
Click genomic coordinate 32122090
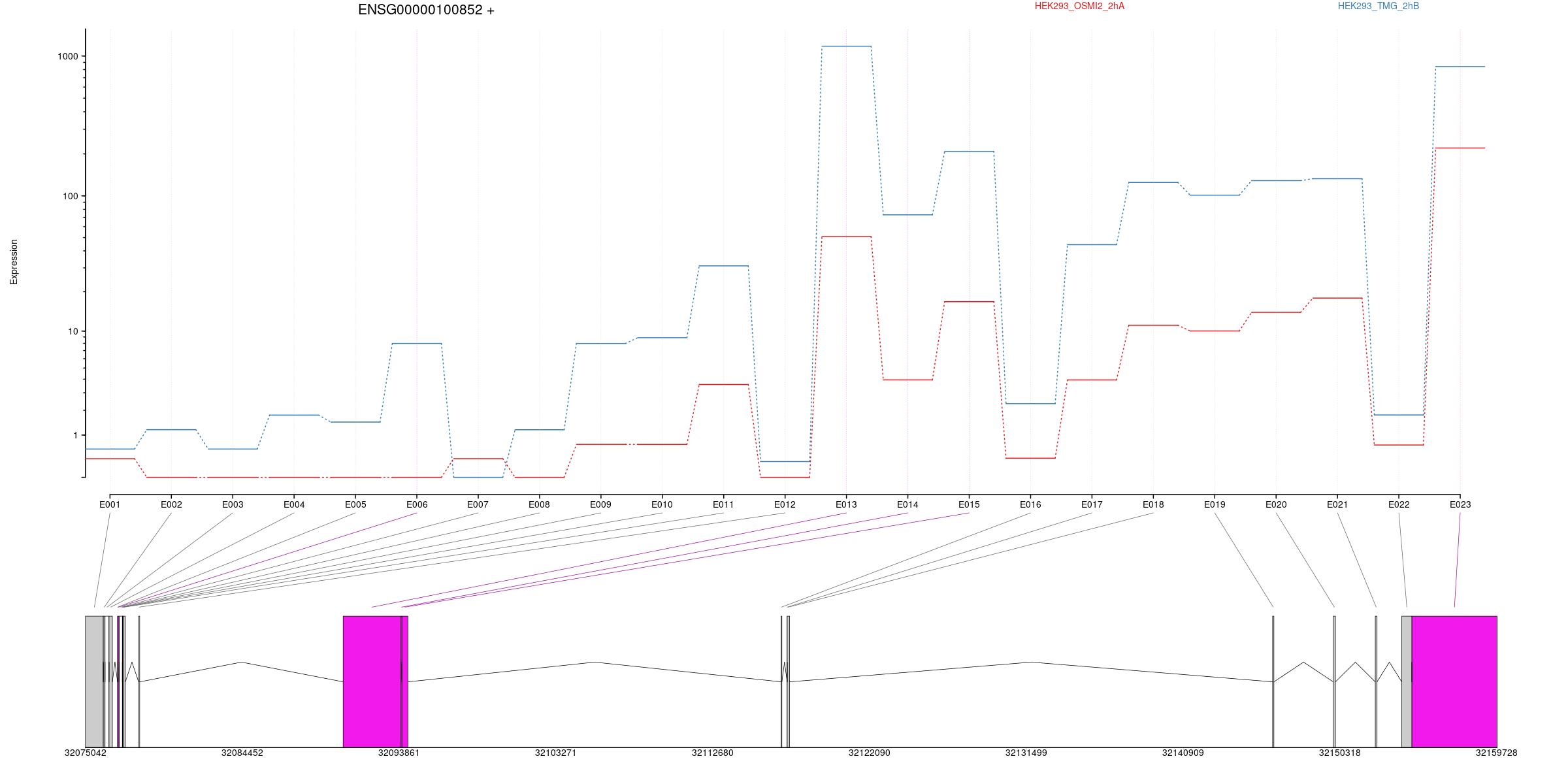(x=869, y=753)
